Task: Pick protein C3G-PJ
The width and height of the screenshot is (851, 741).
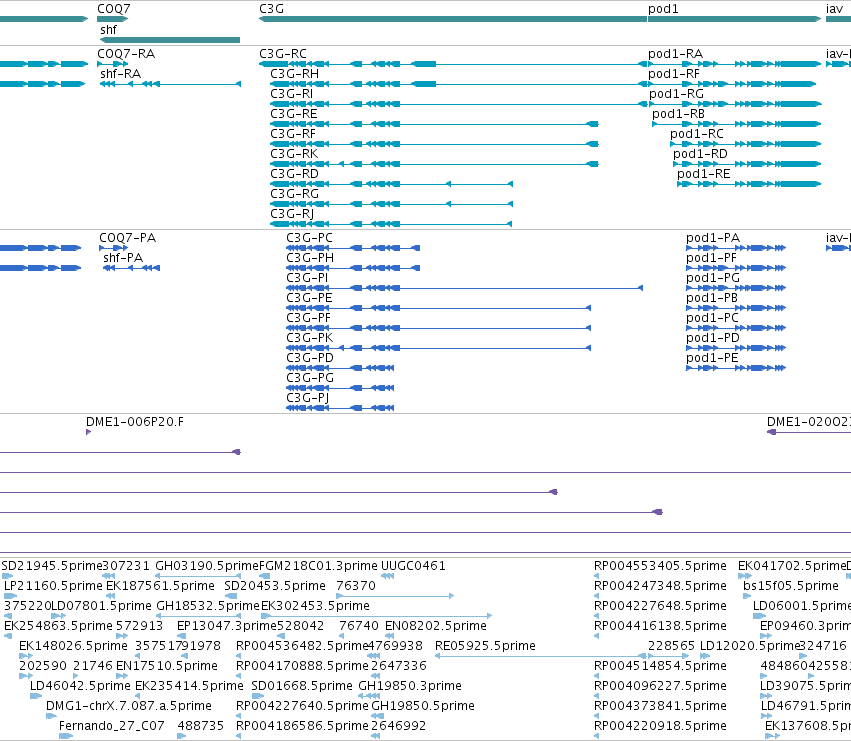Action: (x=308, y=398)
